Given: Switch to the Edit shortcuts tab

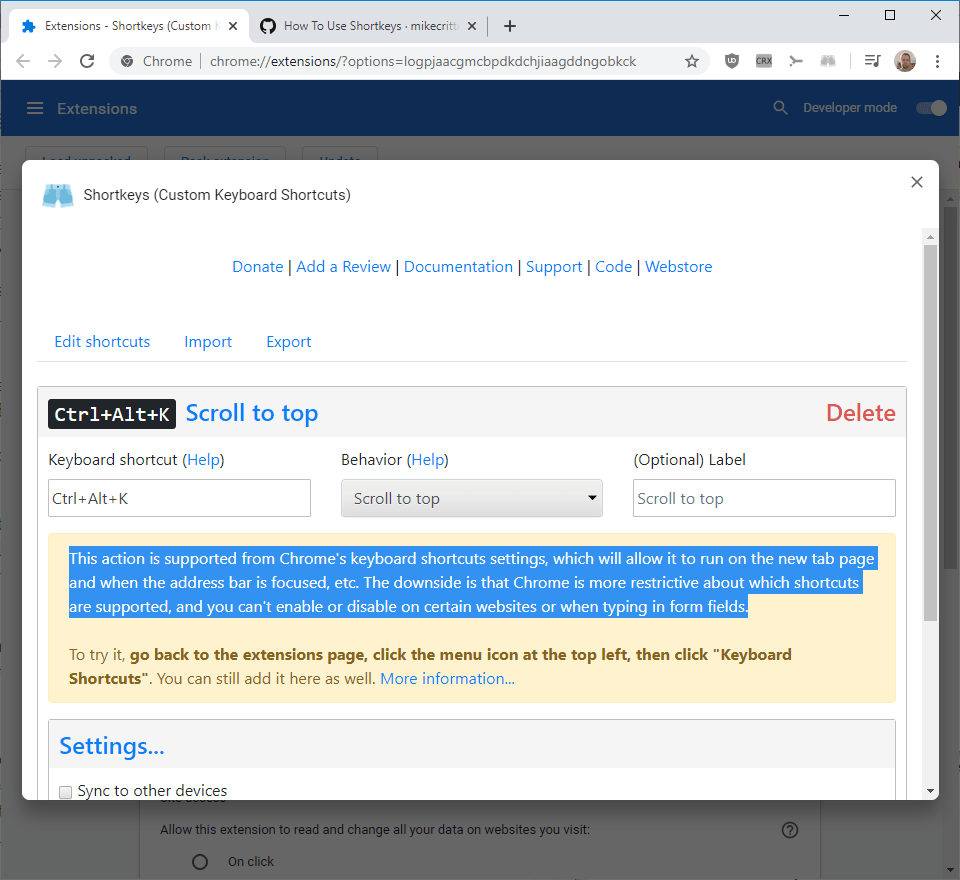Looking at the screenshot, I should click(102, 342).
